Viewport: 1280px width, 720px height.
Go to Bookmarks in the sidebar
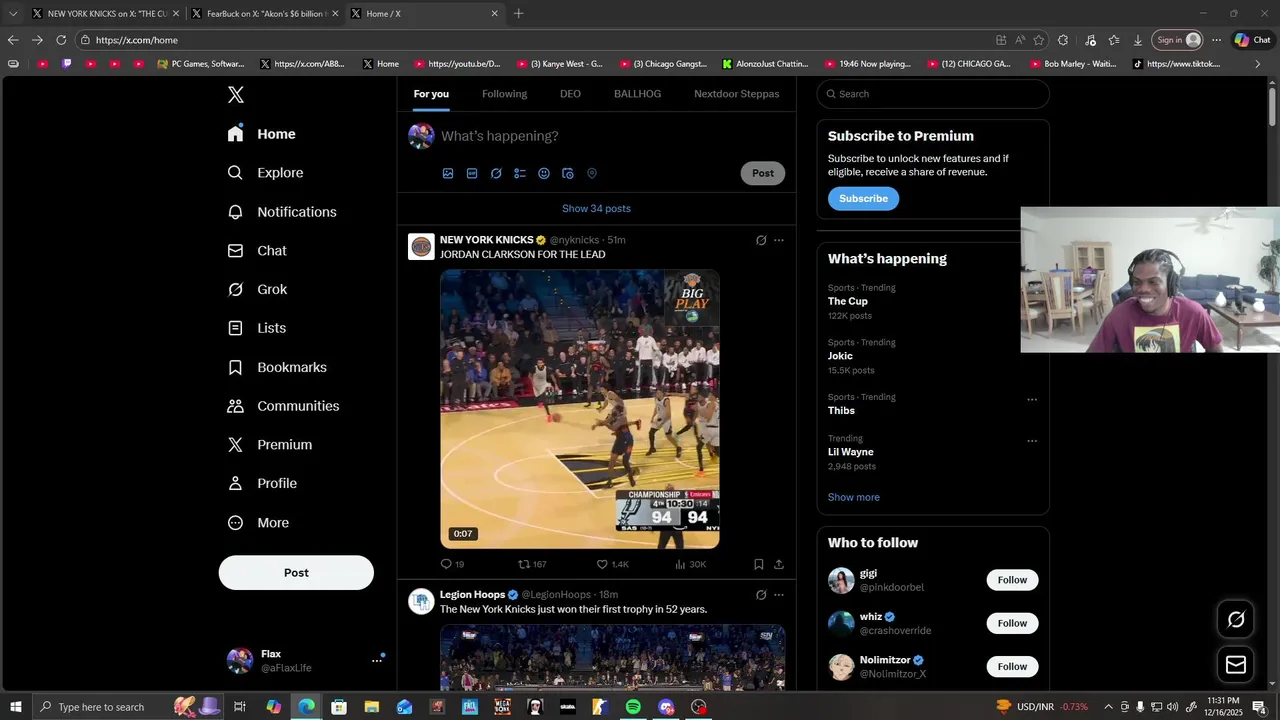tap(278, 367)
